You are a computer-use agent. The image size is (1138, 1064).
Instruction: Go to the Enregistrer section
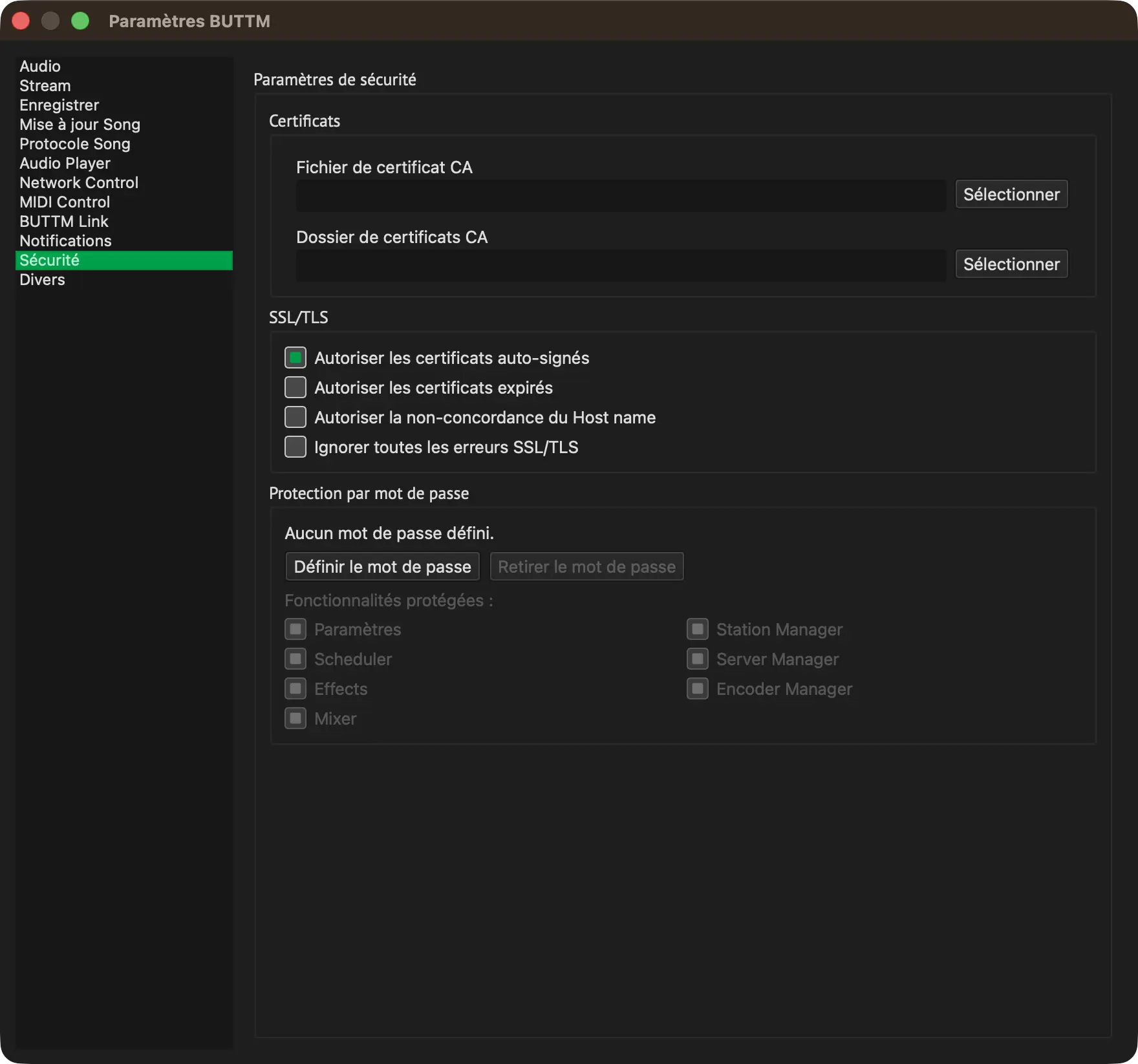pyautogui.click(x=123, y=105)
